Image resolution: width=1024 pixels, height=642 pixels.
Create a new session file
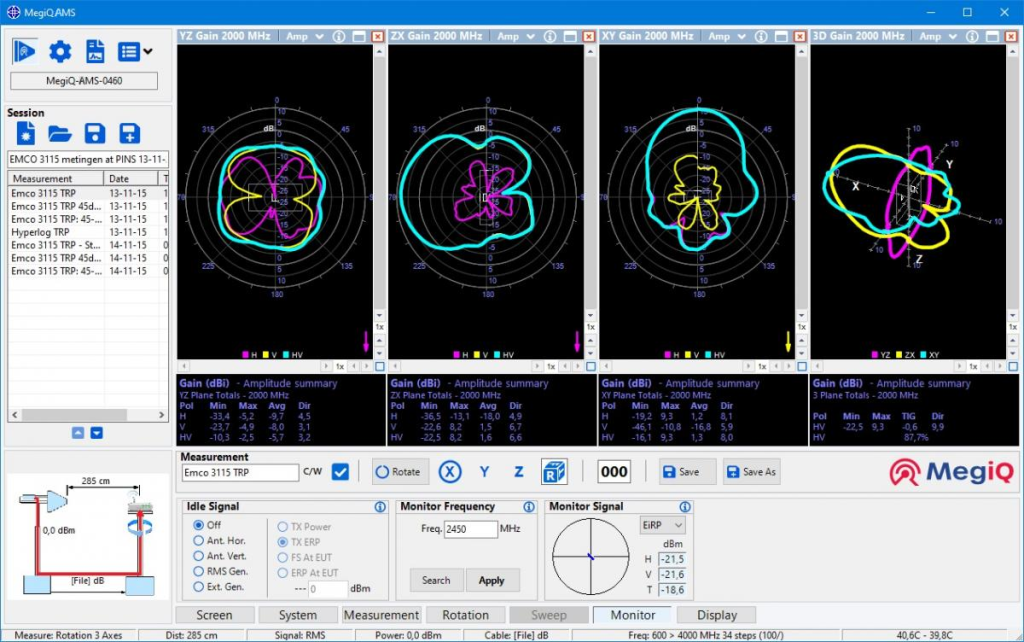(26, 134)
